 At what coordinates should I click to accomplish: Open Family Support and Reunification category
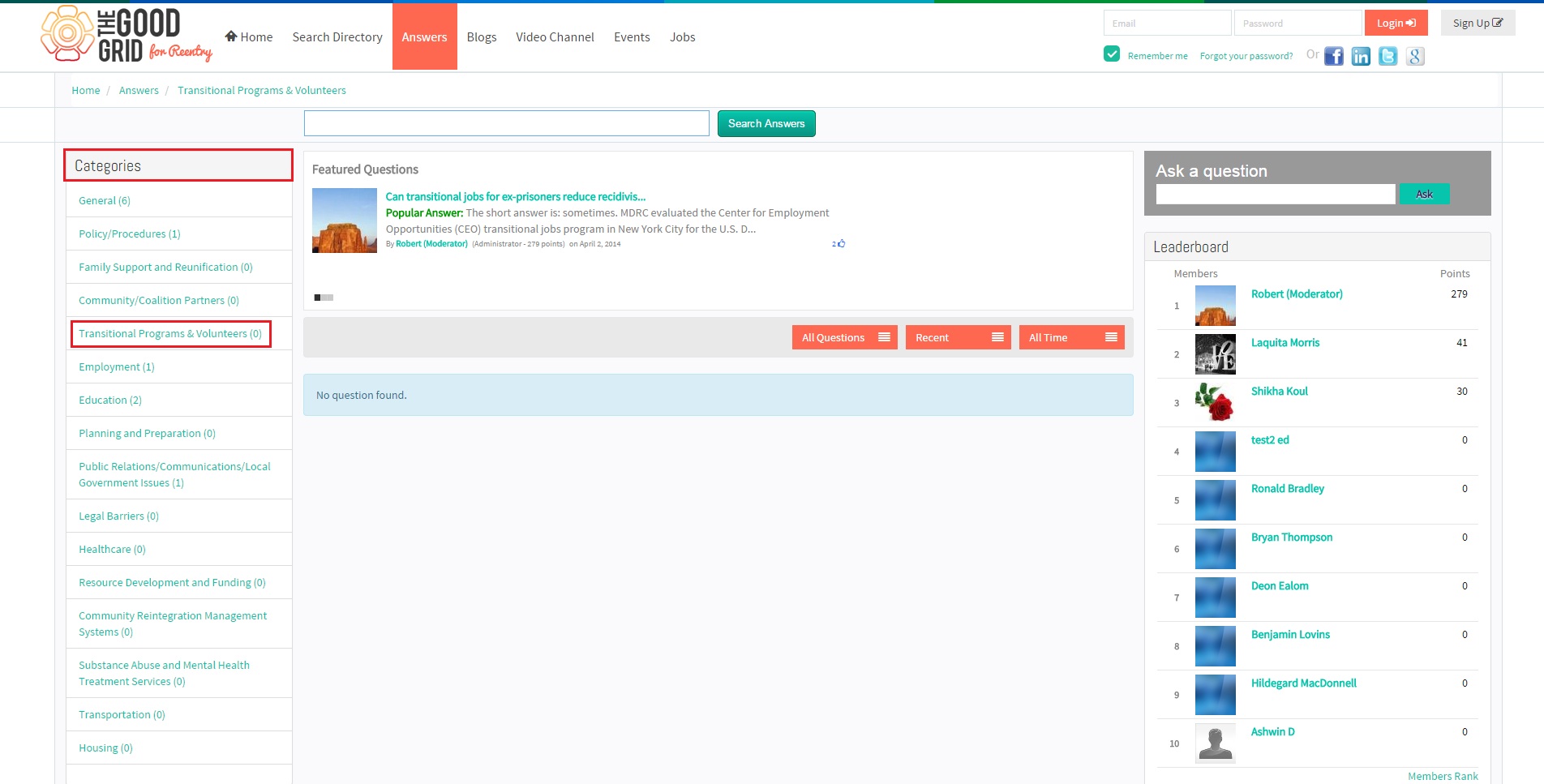165,267
